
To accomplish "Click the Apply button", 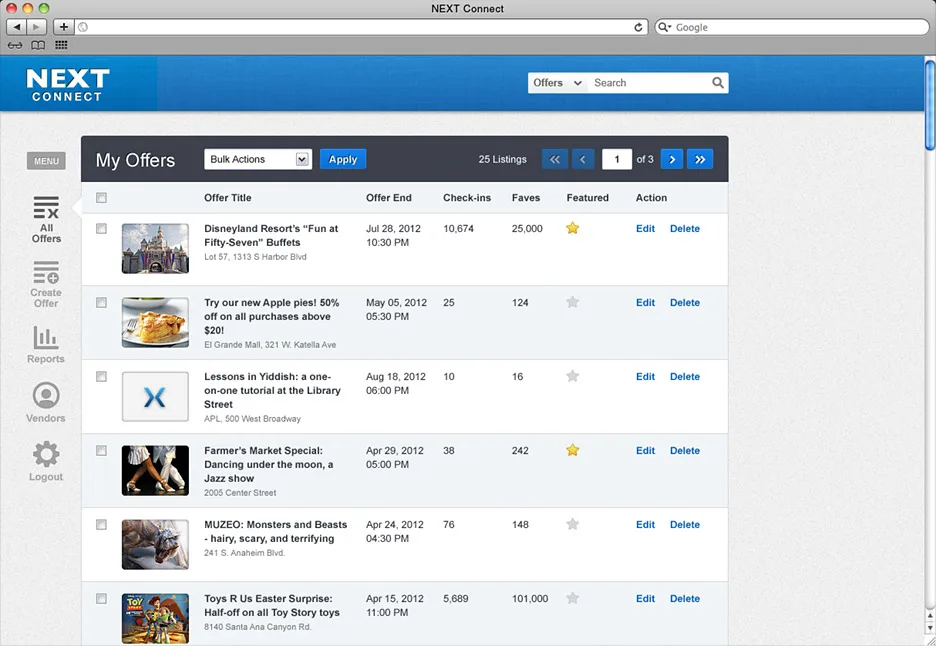I will pyautogui.click(x=343, y=159).
